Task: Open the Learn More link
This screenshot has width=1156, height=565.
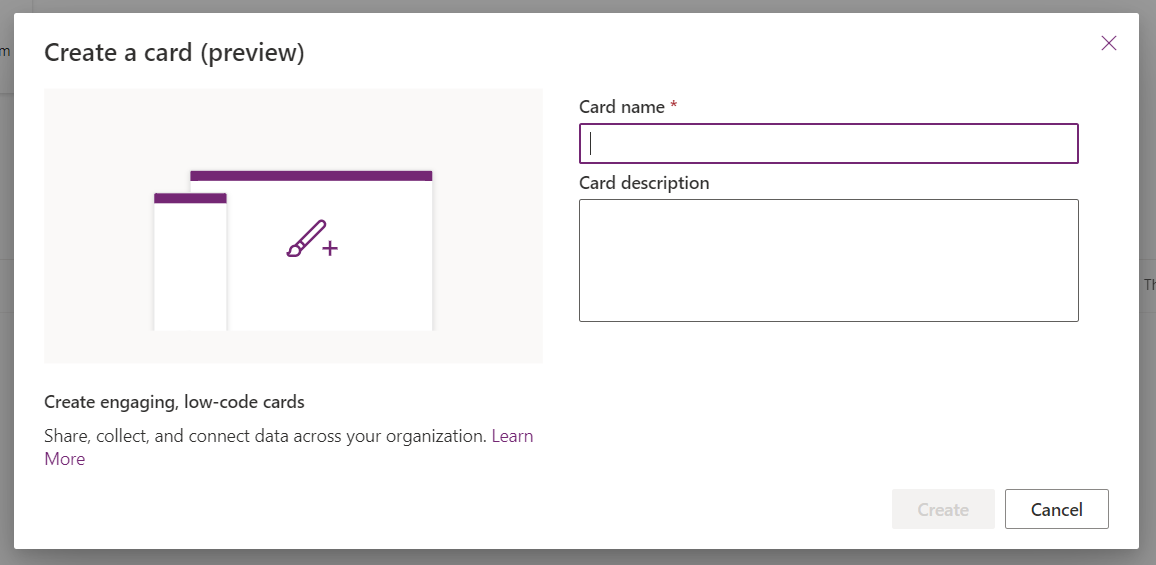Action: (512, 437)
